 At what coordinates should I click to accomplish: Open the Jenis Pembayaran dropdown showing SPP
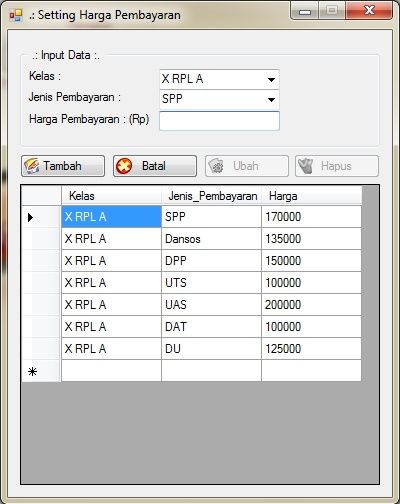pyautogui.click(x=219, y=99)
